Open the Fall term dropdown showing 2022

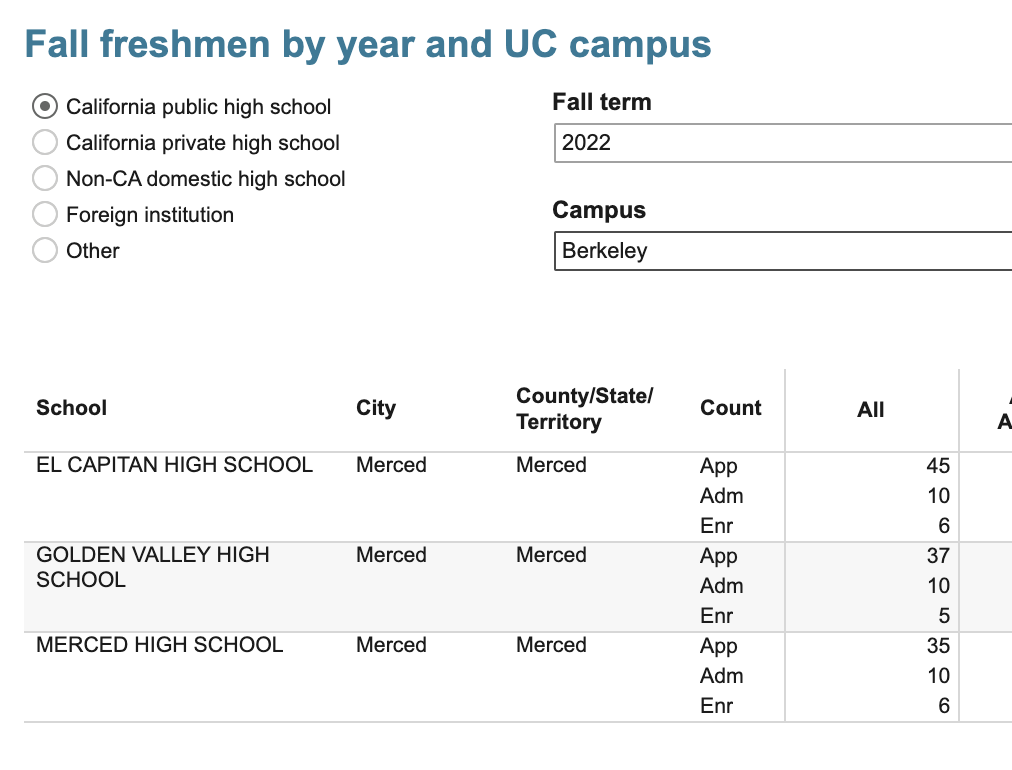pyautogui.click(x=782, y=142)
